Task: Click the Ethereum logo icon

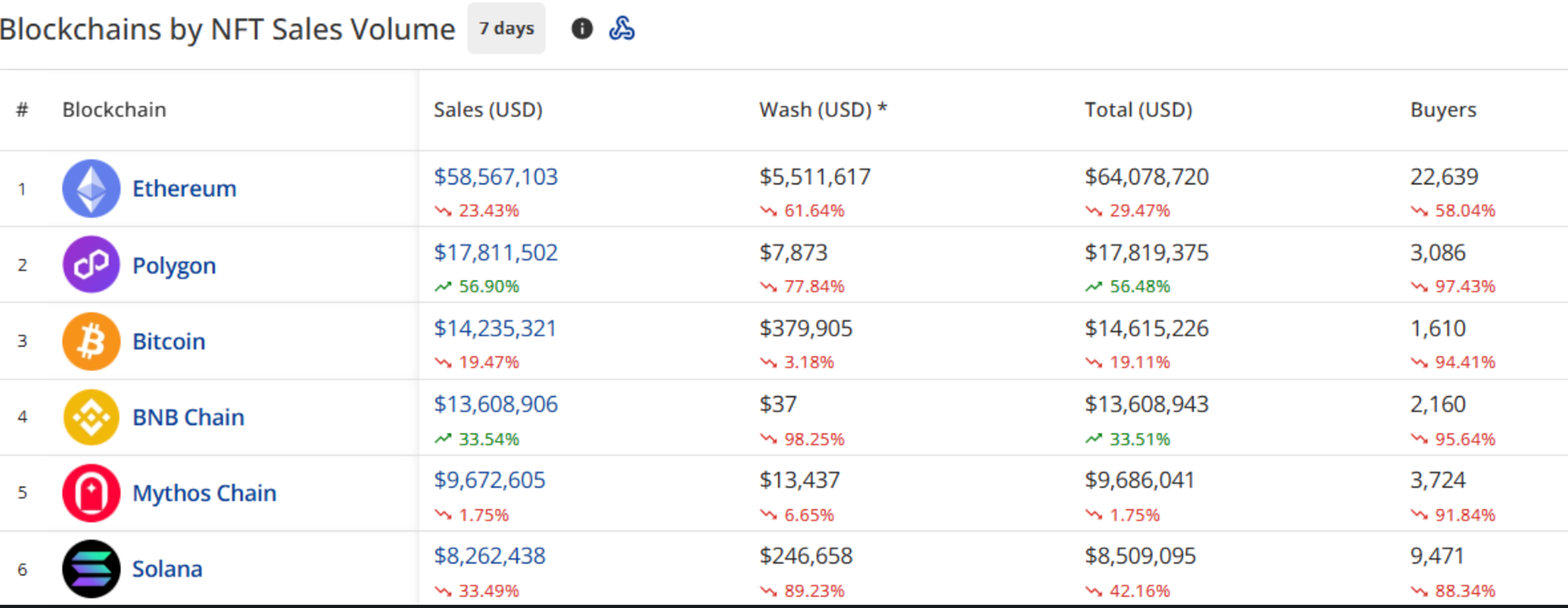Action: tap(91, 189)
